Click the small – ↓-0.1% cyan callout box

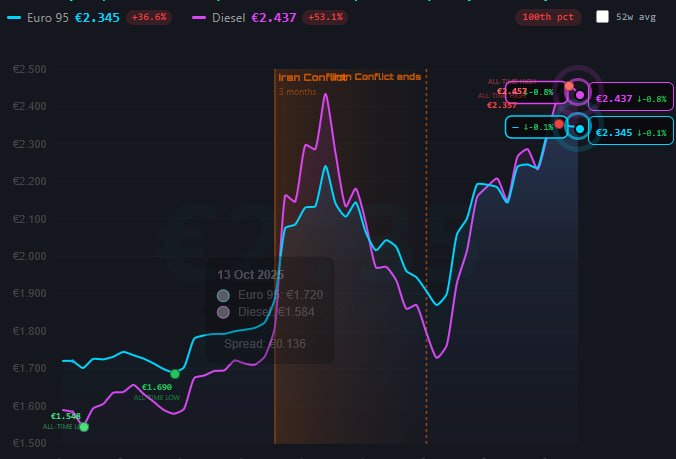536,127
